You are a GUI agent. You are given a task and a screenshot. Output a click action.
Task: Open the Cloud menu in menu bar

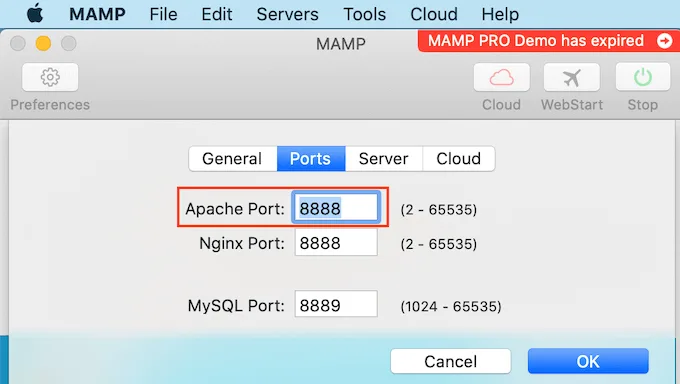tap(434, 14)
